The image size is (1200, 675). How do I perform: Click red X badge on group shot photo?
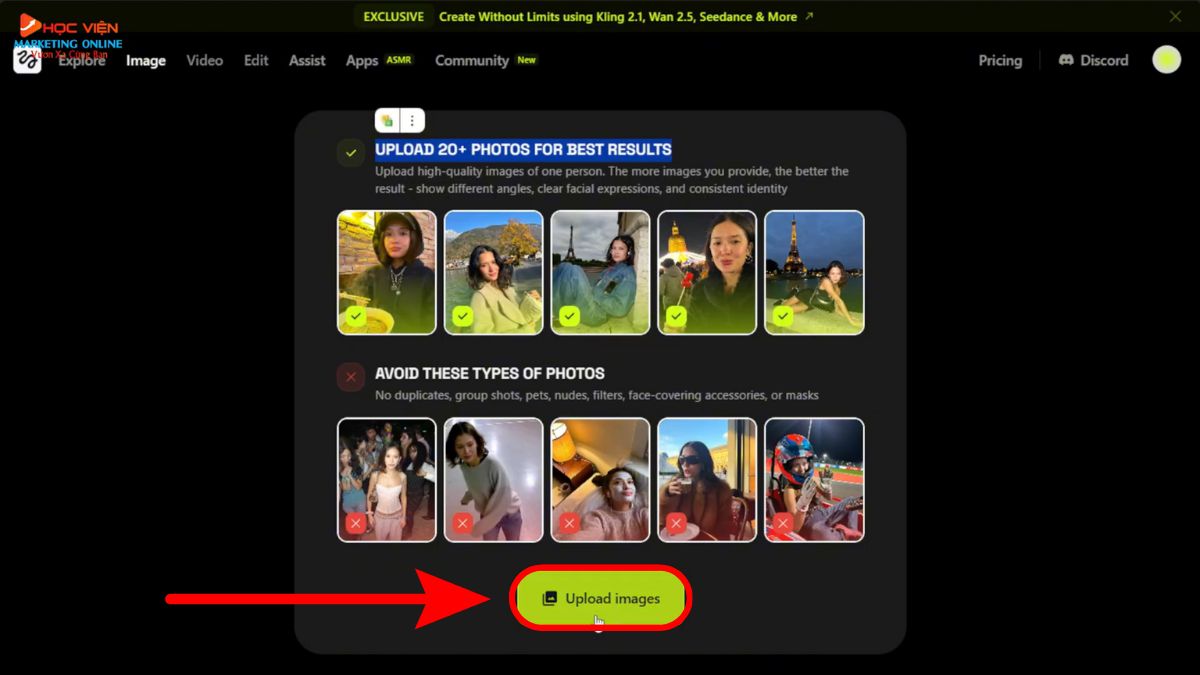coord(355,523)
